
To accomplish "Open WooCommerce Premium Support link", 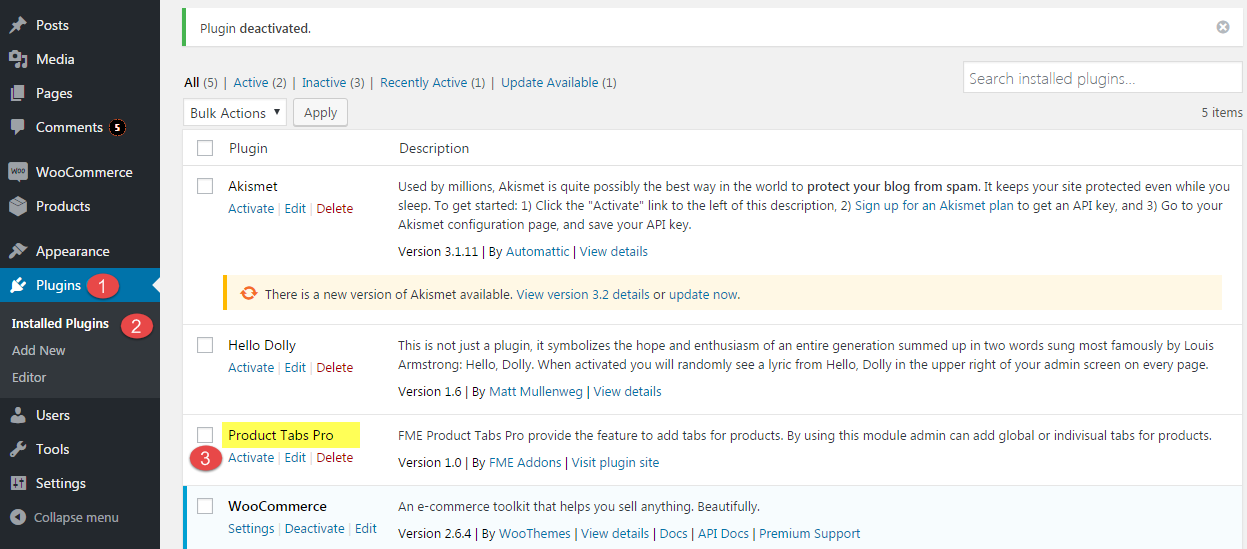I will pos(810,533).
